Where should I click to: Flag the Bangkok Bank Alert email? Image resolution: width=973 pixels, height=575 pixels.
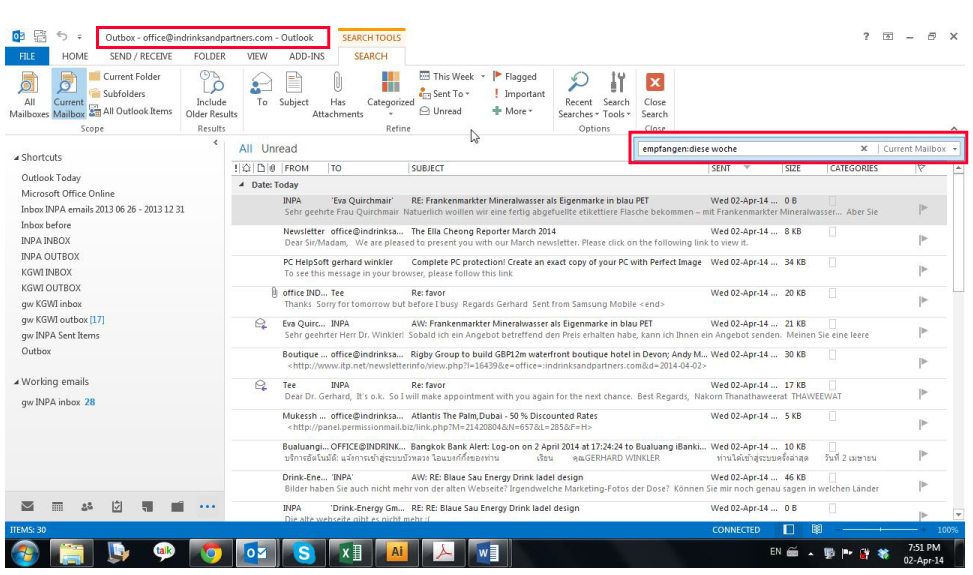[923, 455]
